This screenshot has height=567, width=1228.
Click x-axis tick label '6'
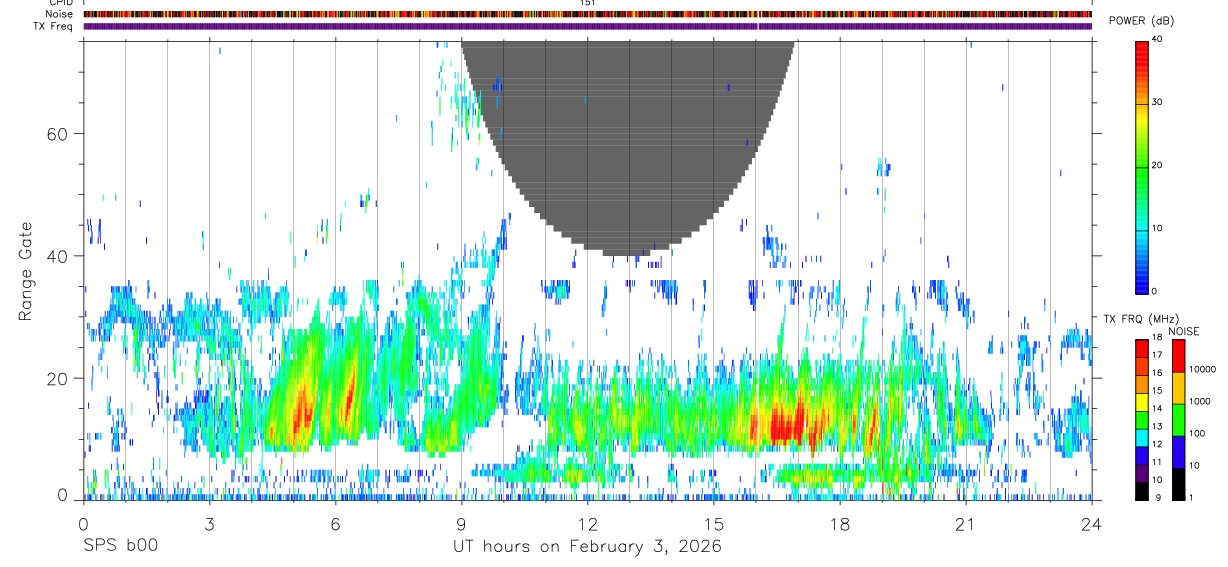click(335, 526)
